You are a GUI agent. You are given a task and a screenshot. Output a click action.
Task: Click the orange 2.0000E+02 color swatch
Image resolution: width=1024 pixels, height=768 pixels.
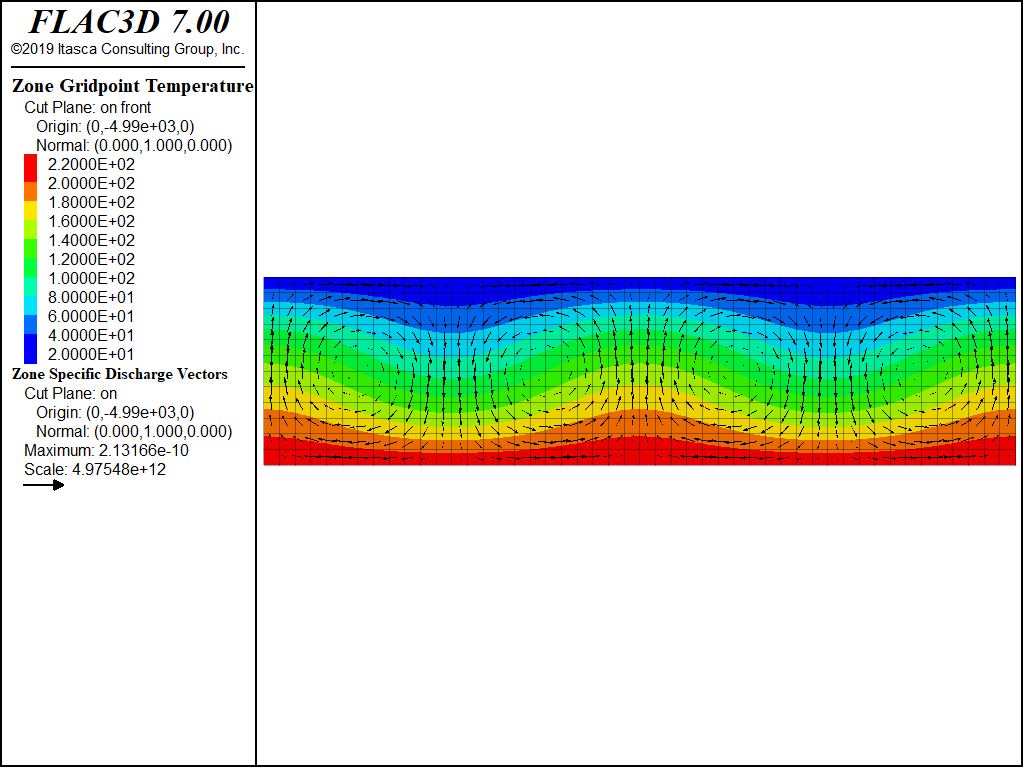[x=31, y=191]
